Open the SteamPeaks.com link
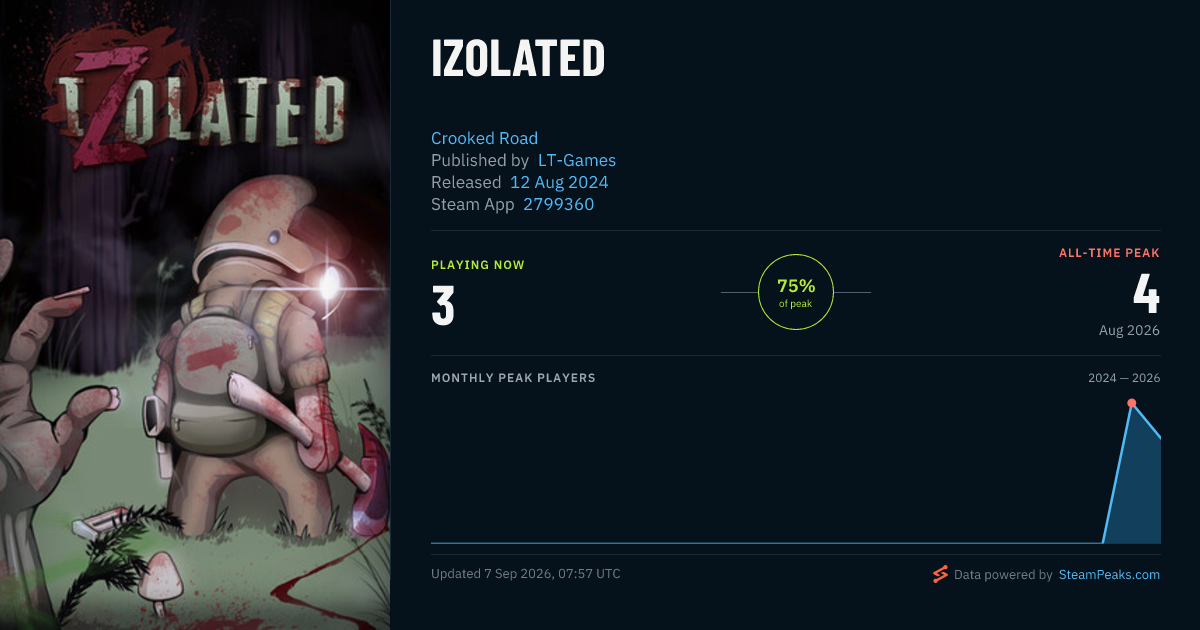Viewport: 1200px width, 630px height. tap(1109, 575)
